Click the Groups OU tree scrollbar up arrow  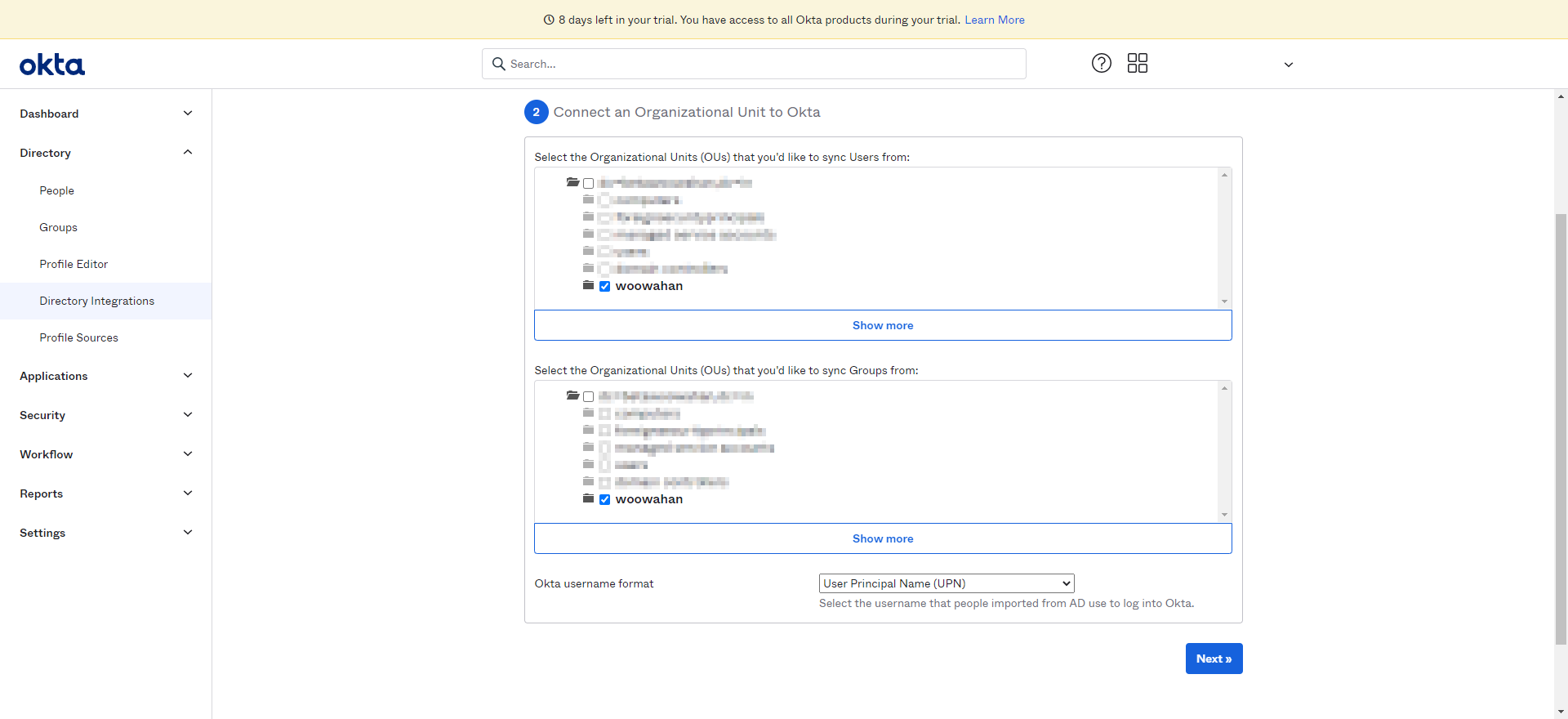tap(1224, 388)
